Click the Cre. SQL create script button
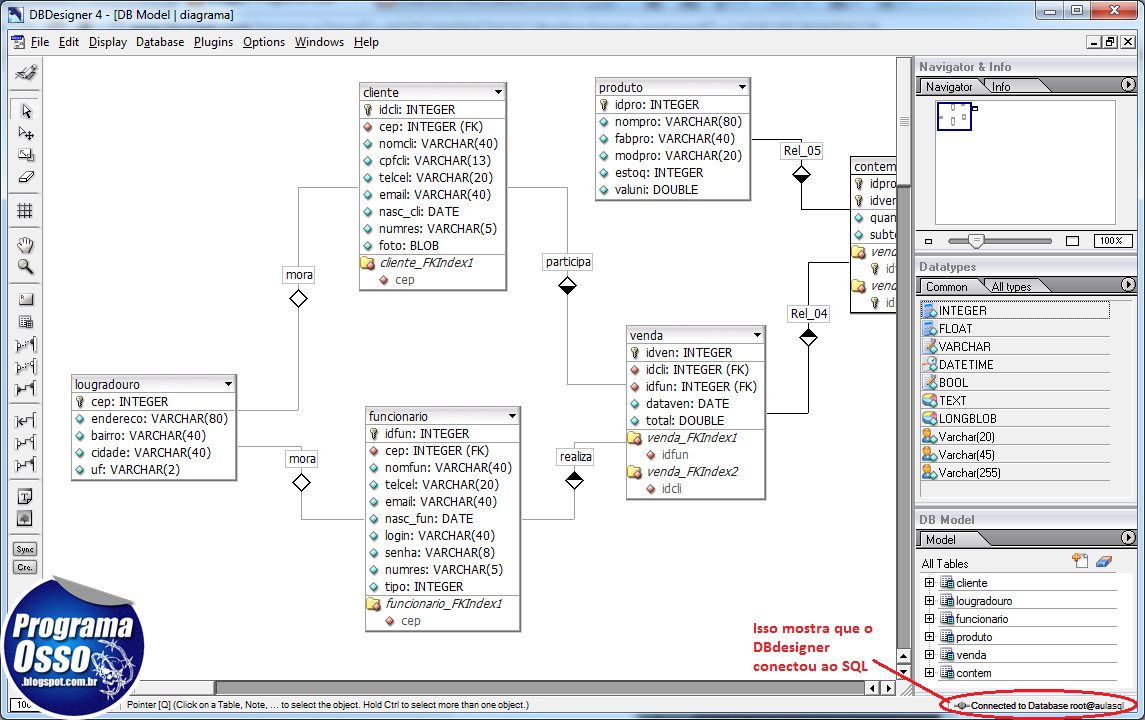The image size is (1145, 720). click(26, 567)
